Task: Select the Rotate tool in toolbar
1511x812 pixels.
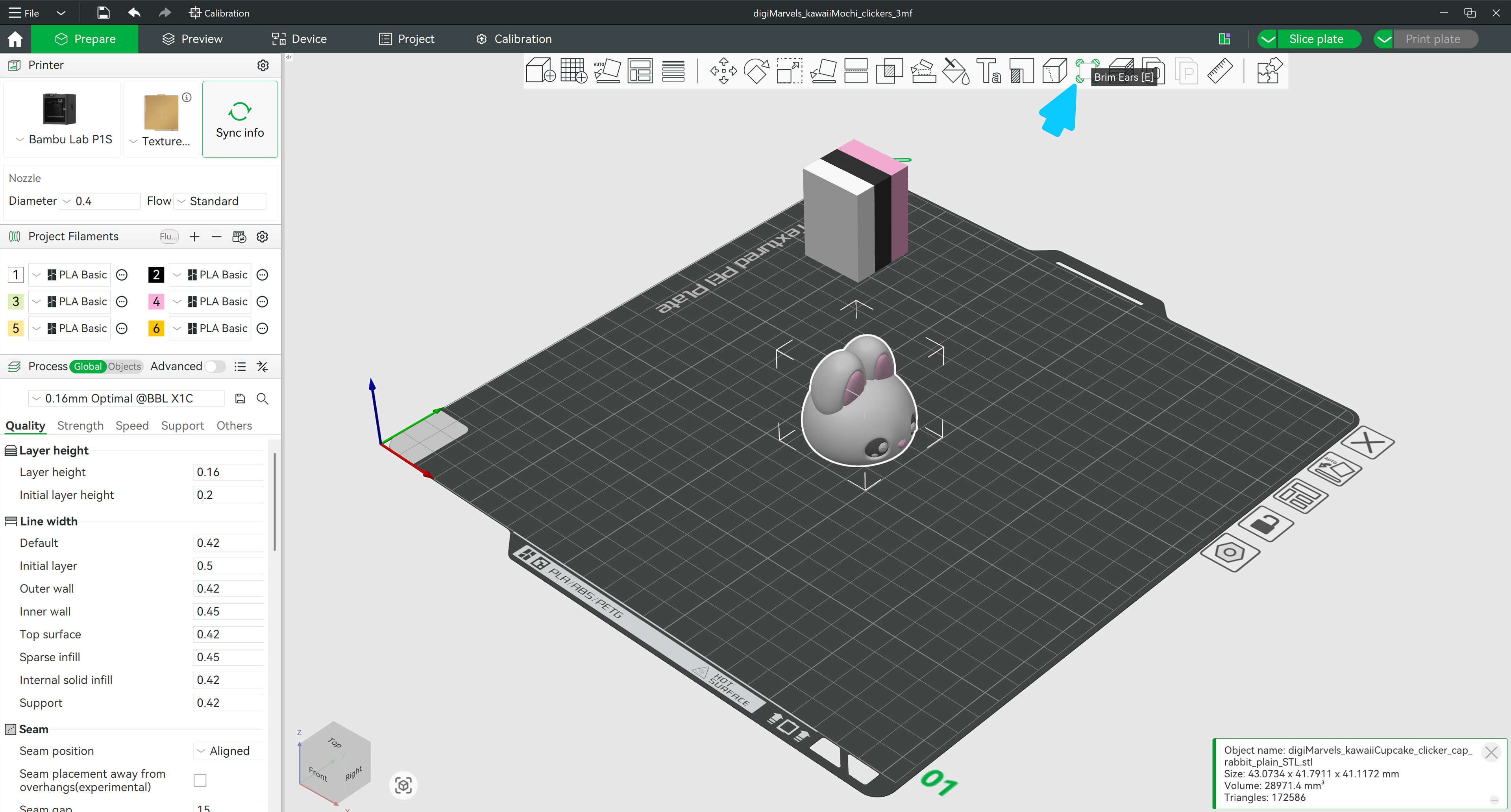Action: [756, 70]
